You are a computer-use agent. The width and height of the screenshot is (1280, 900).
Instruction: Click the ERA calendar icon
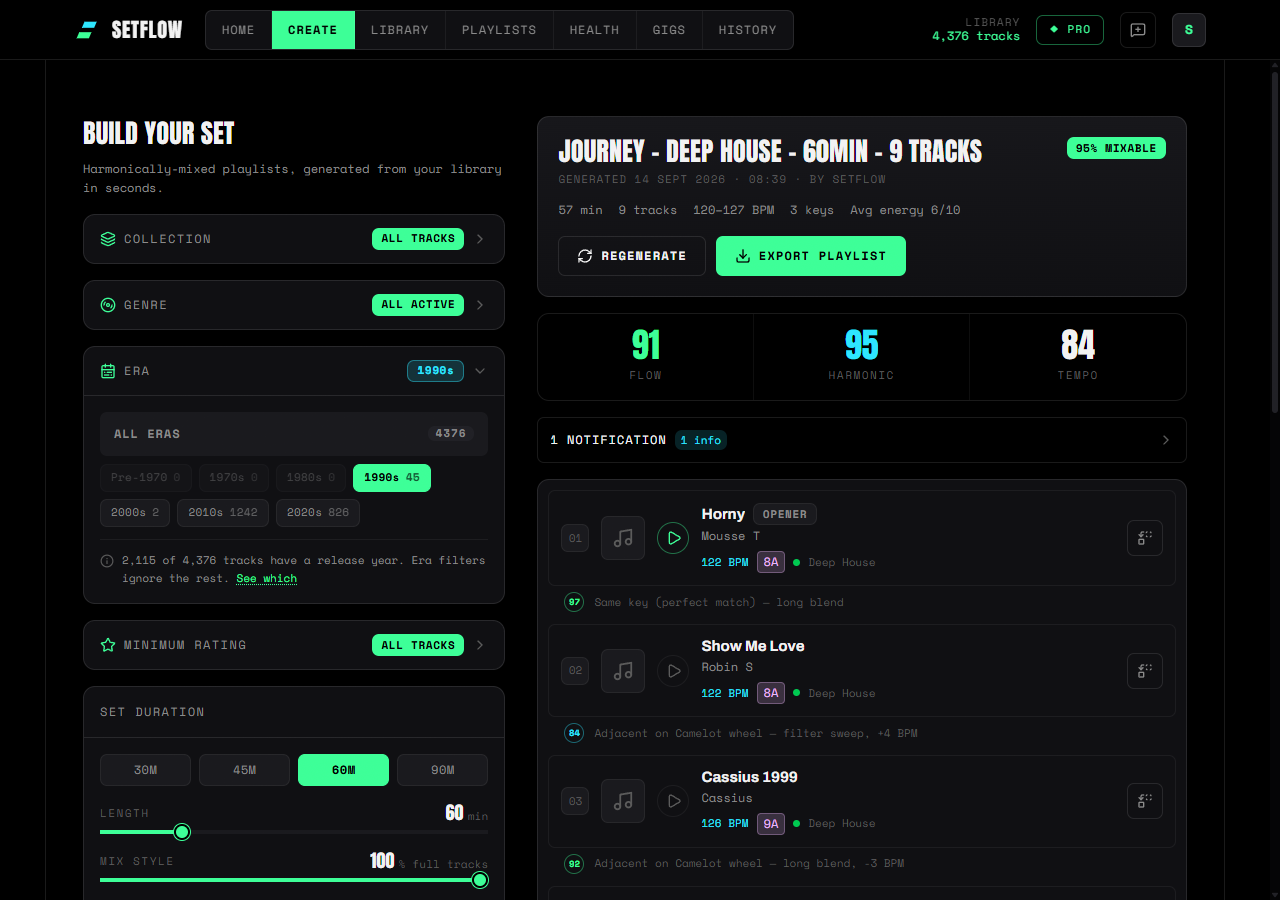point(108,371)
